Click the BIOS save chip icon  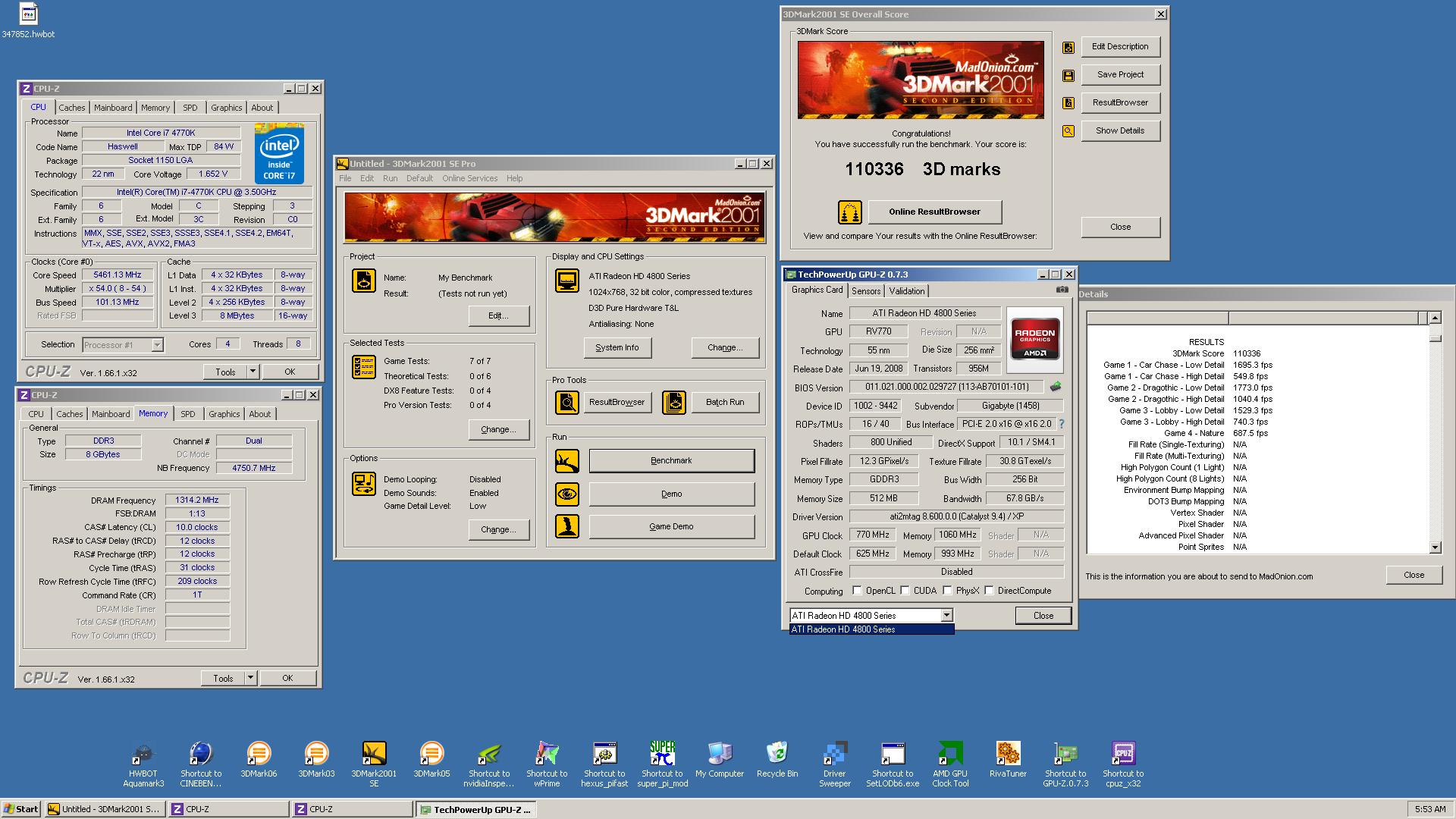coord(1055,387)
